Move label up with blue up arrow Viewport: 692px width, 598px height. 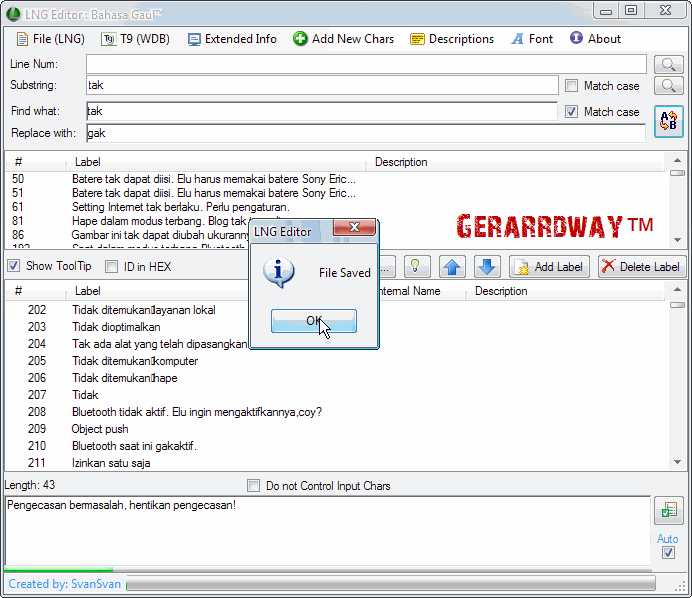tap(452, 266)
